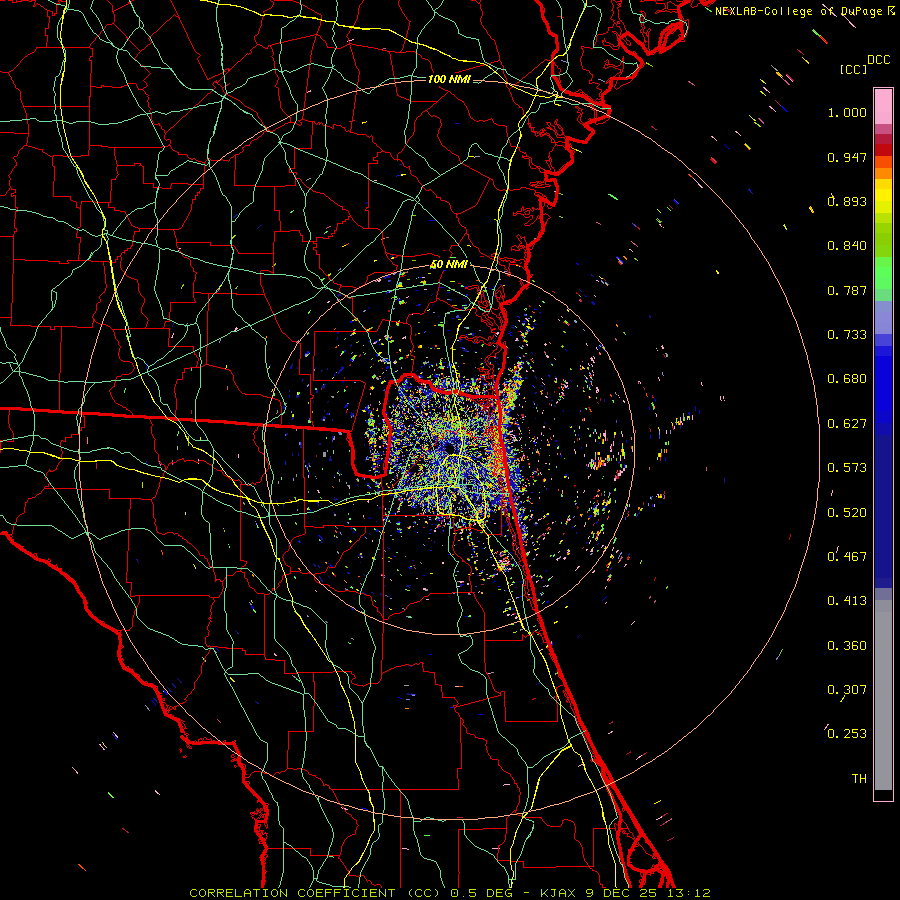
Task: Click the 0.947 scale value
Action: pos(847,157)
